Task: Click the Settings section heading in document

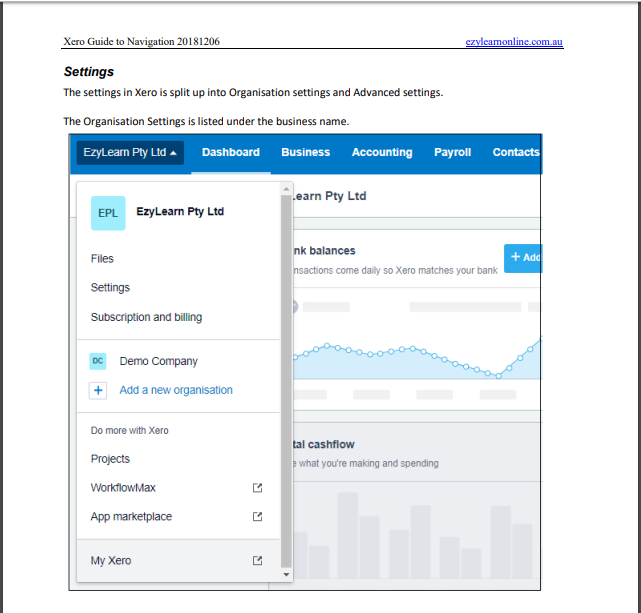Action: (x=89, y=72)
